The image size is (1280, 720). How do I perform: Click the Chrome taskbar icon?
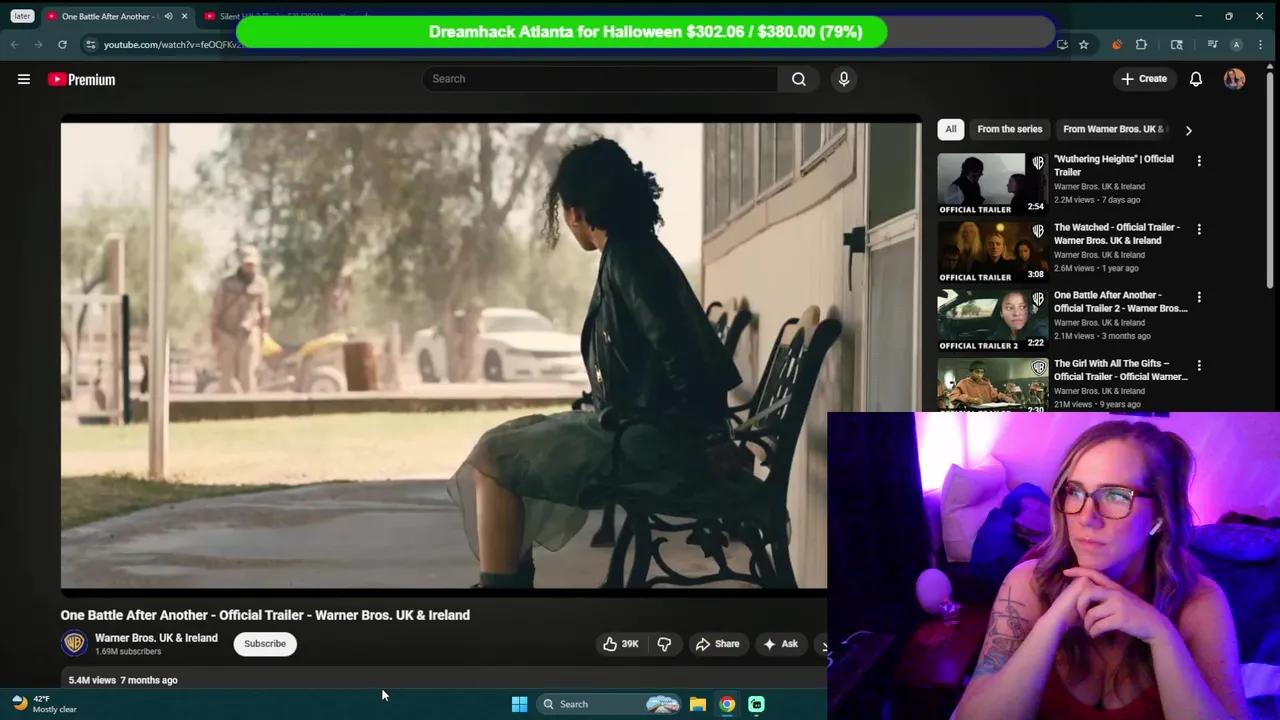tap(727, 704)
